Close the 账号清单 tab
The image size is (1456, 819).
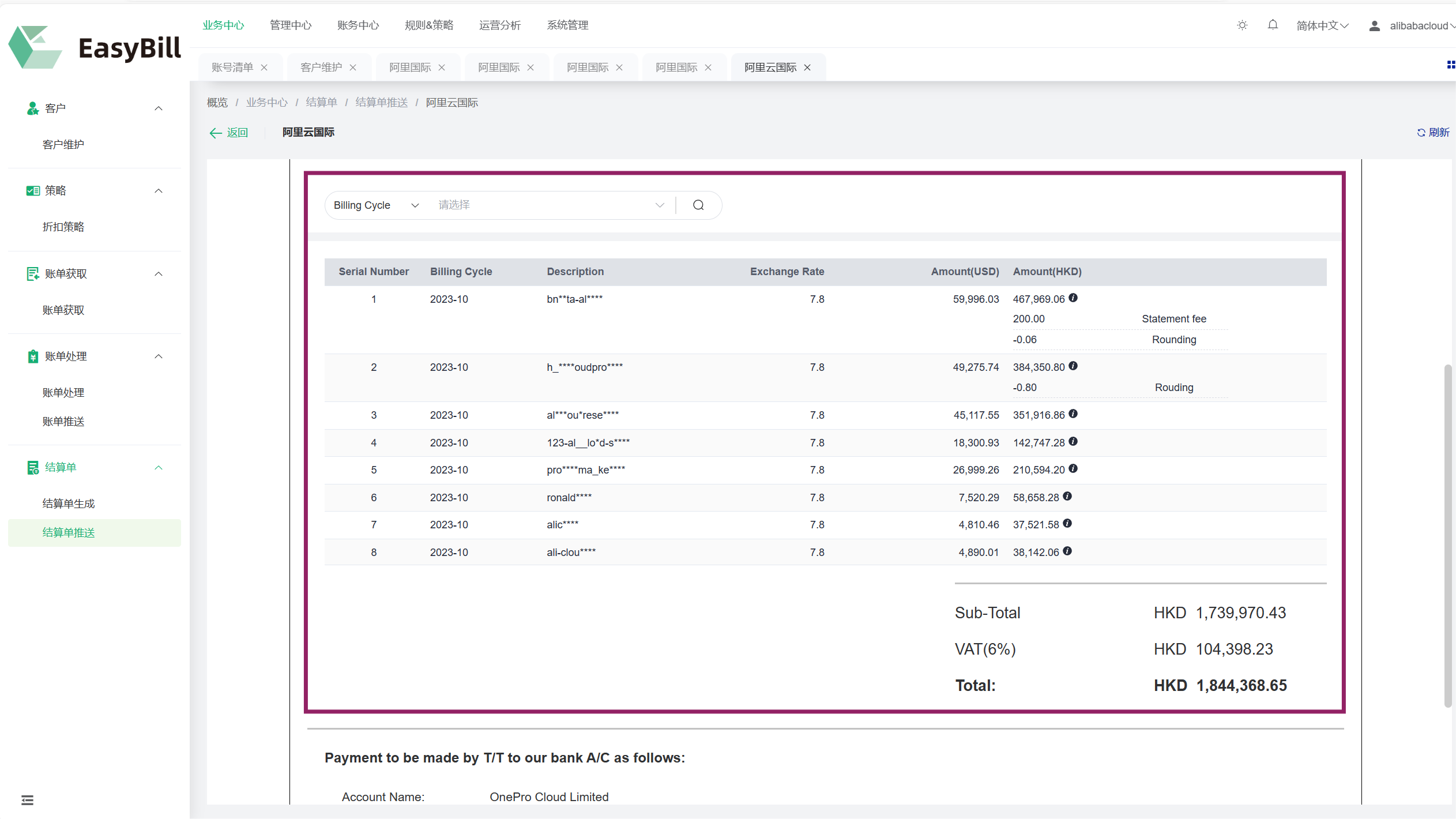click(264, 67)
